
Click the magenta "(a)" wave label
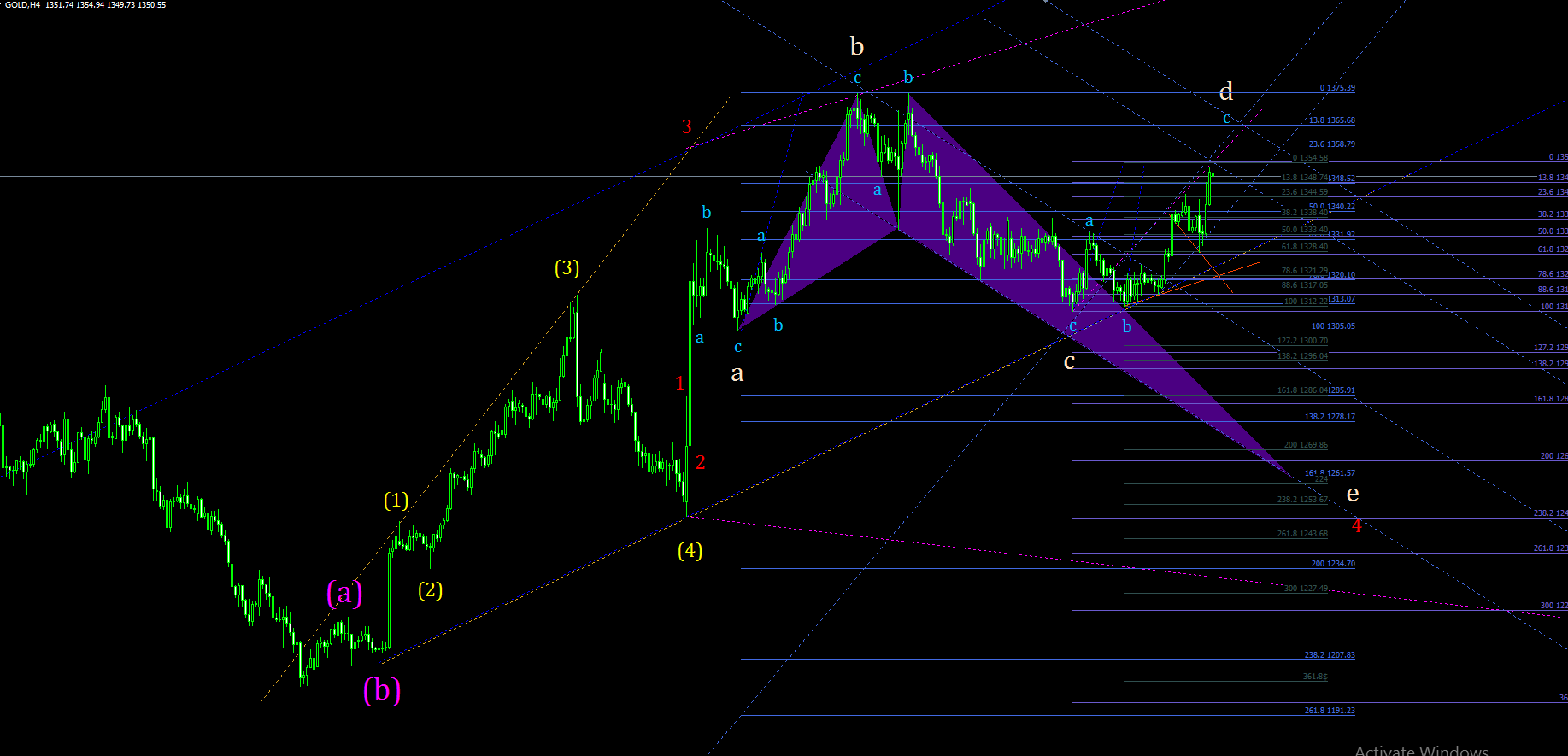tap(344, 592)
